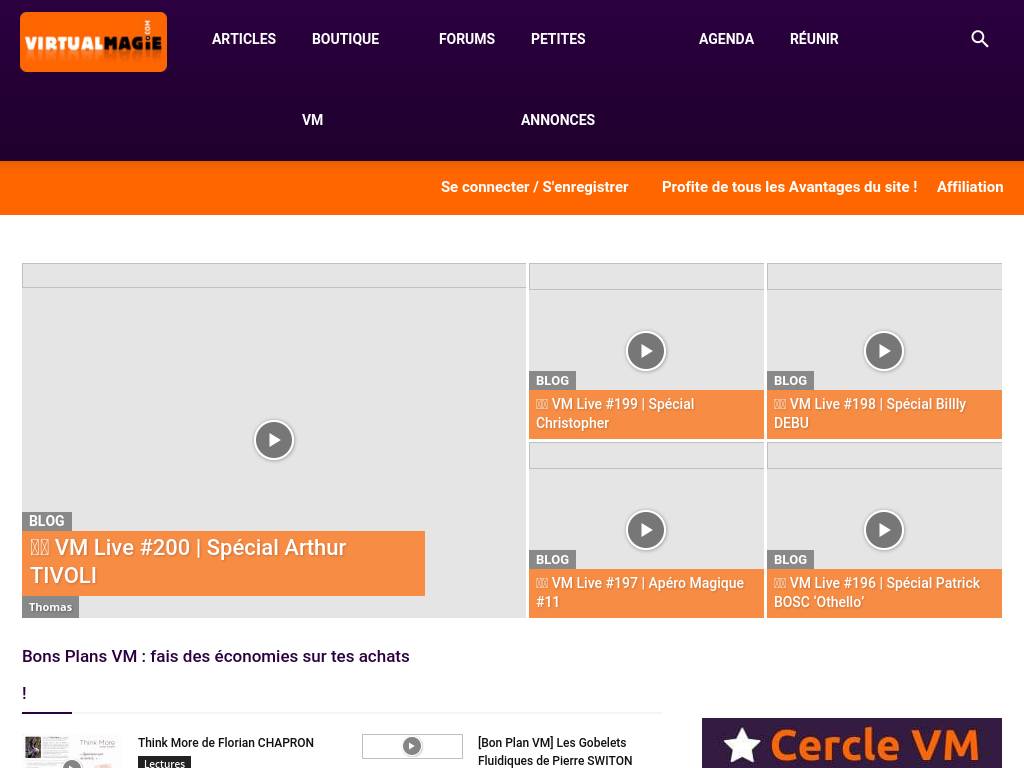Click play icon on VM Live #198
Screen dimensions: 1024x768
884,351
